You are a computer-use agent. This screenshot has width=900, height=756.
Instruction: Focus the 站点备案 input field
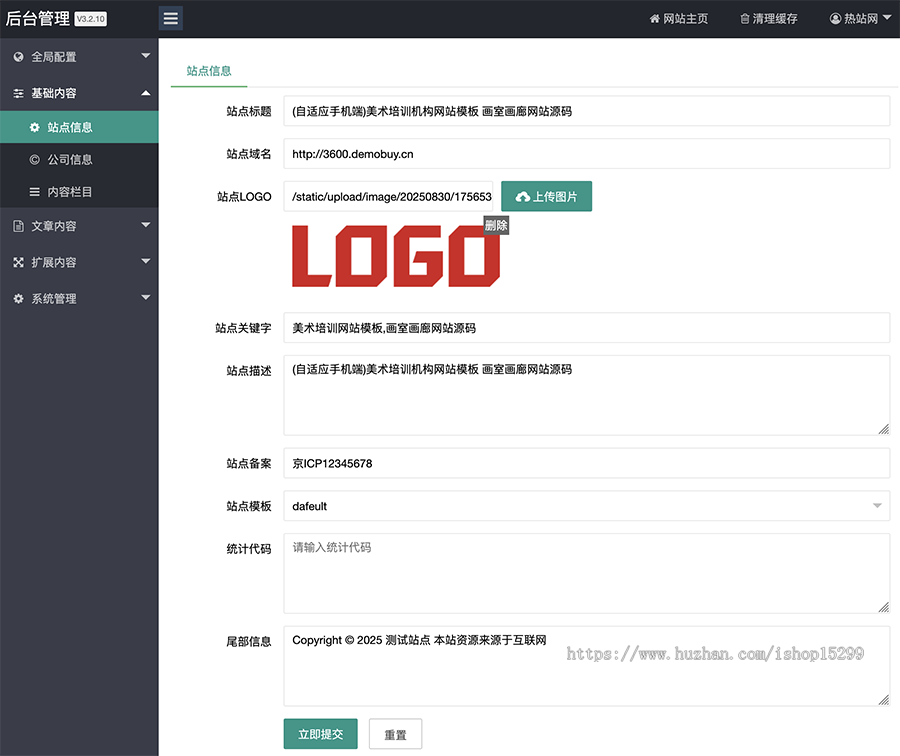coord(587,463)
